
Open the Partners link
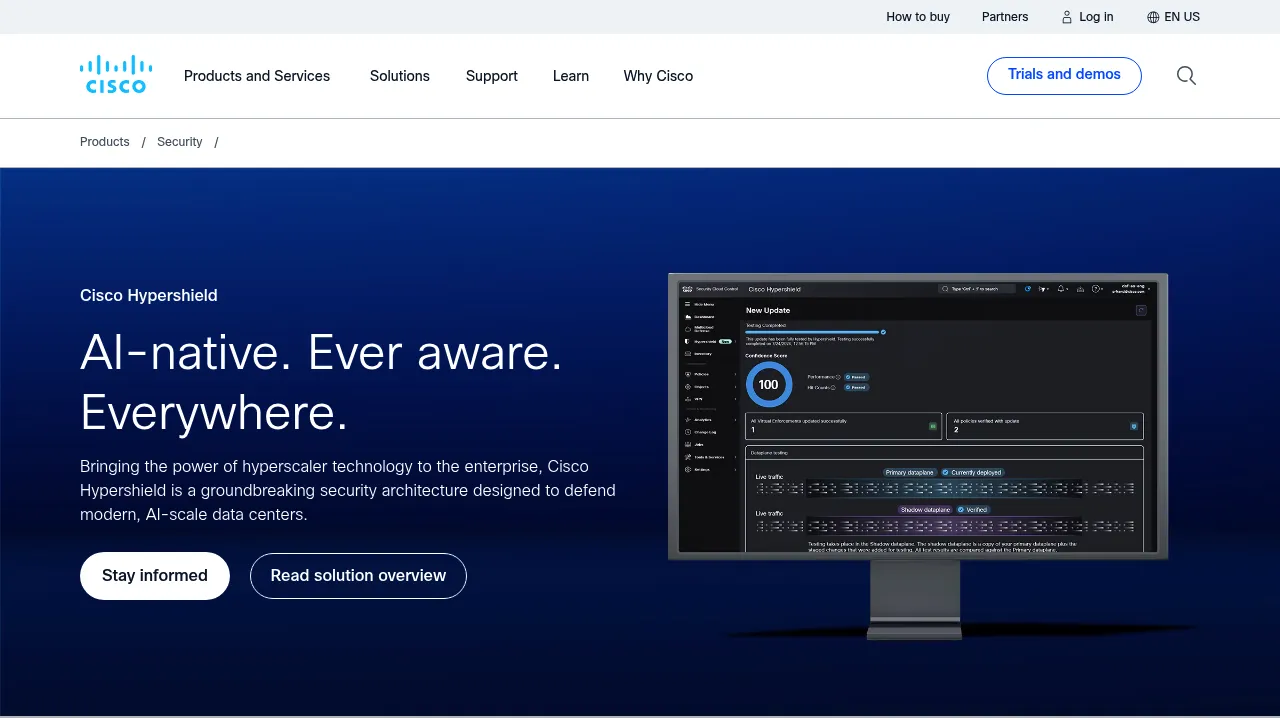click(1005, 17)
